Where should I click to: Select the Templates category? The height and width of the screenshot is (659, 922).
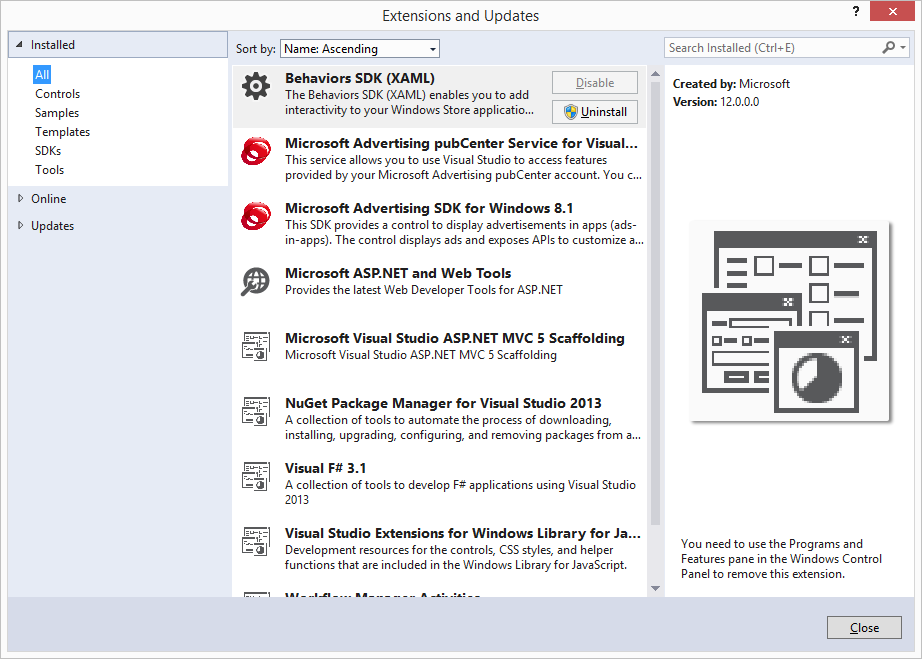[x=62, y=131]
